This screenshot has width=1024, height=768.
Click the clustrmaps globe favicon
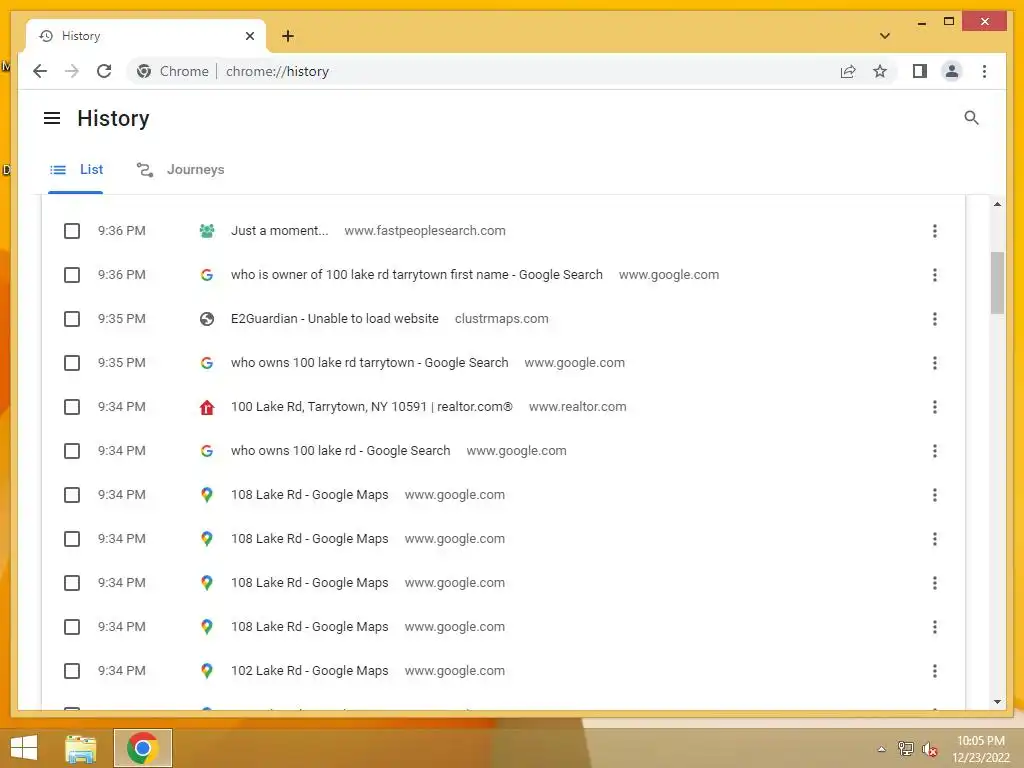[x=206, y=319]
